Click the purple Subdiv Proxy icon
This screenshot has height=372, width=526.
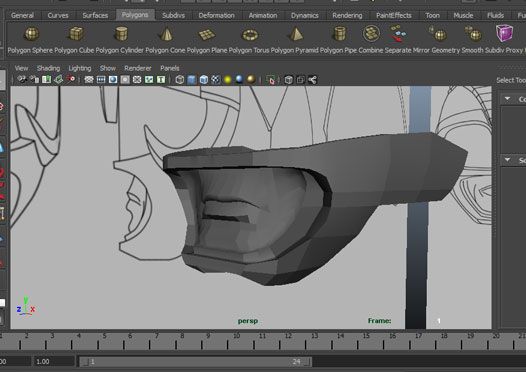504,33
